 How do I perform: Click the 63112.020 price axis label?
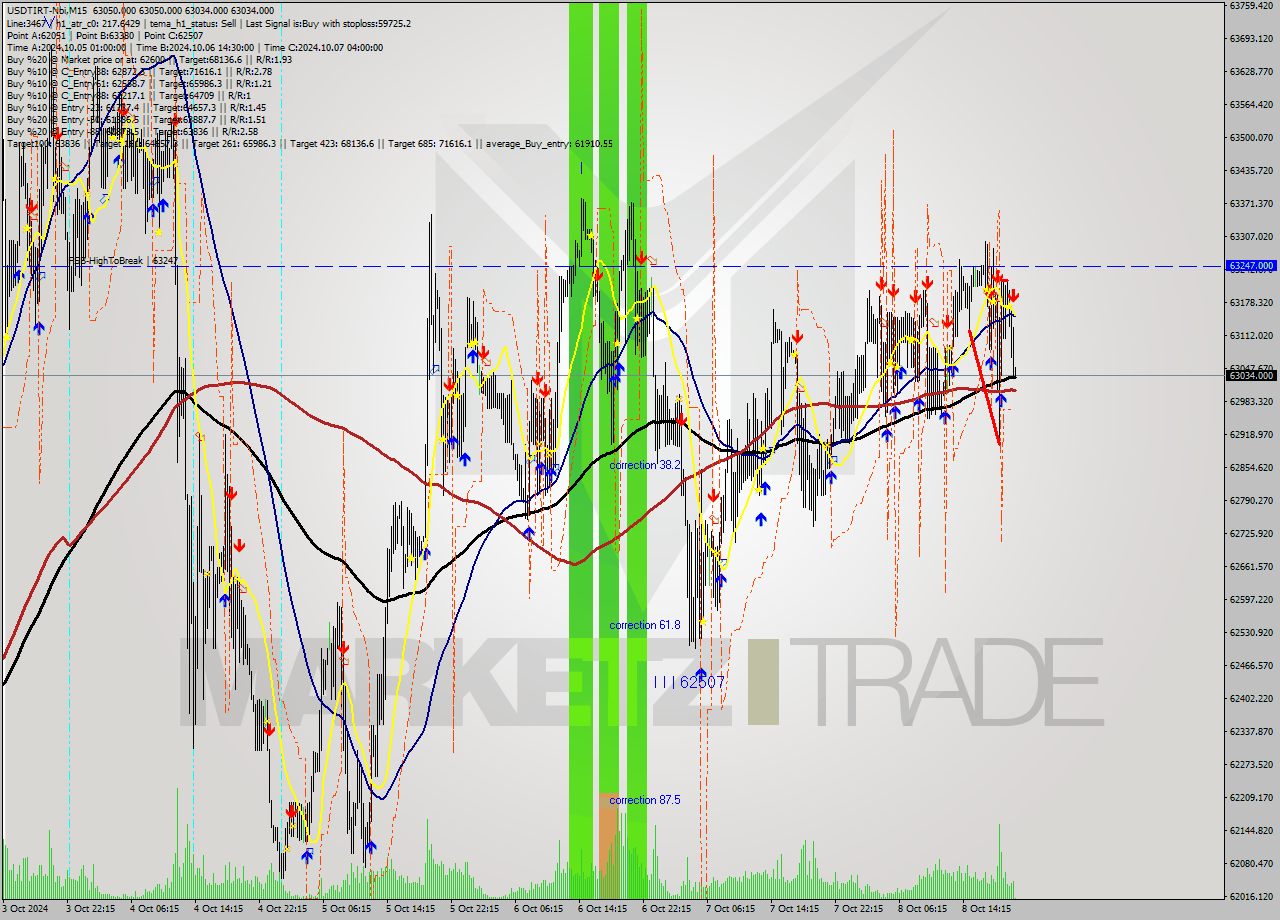[1251, 335]
